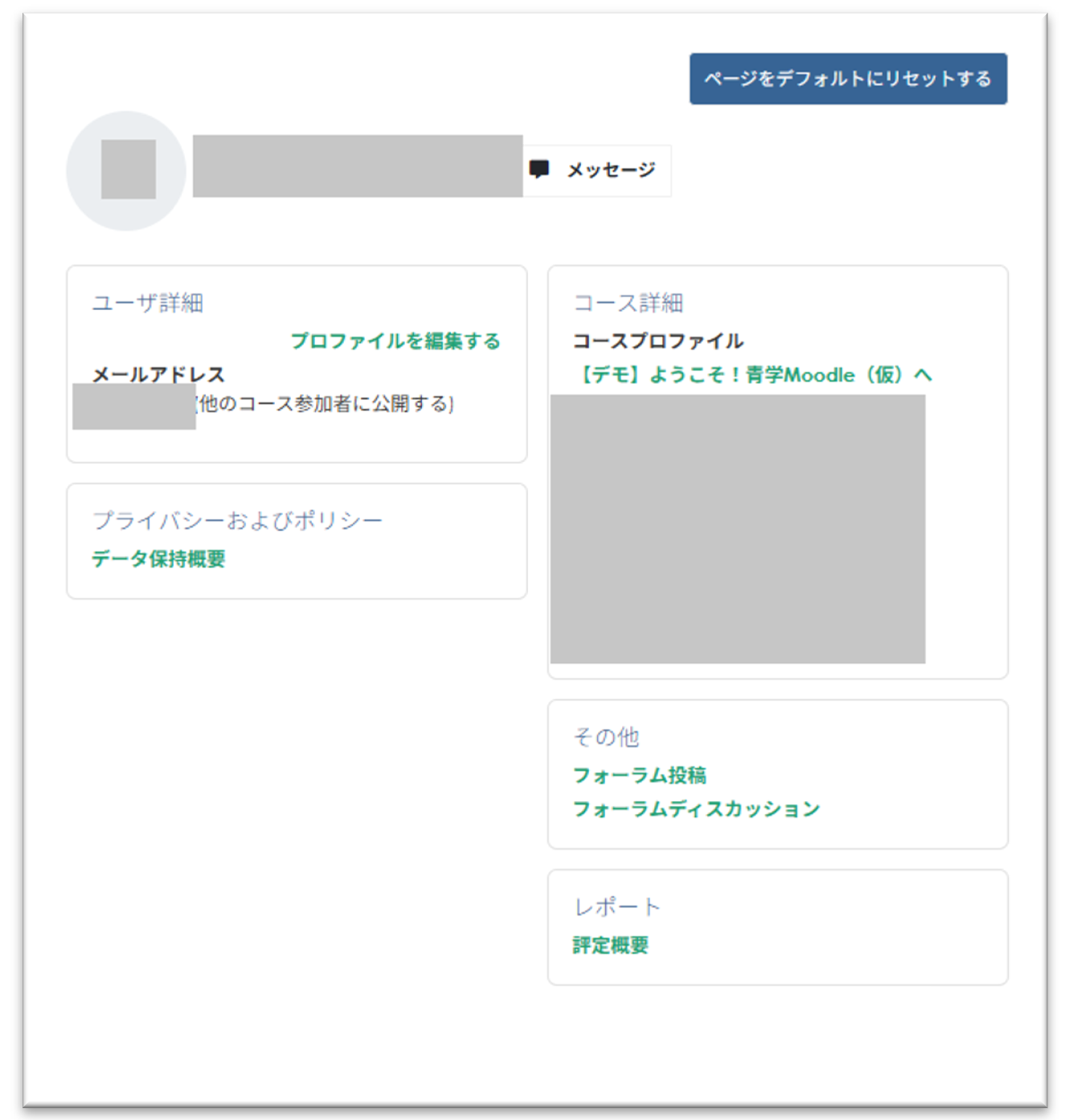This screenshot has height=1120, width=1065.
Task: View the フォーラム投稿 list
Action: pos(642,774)
